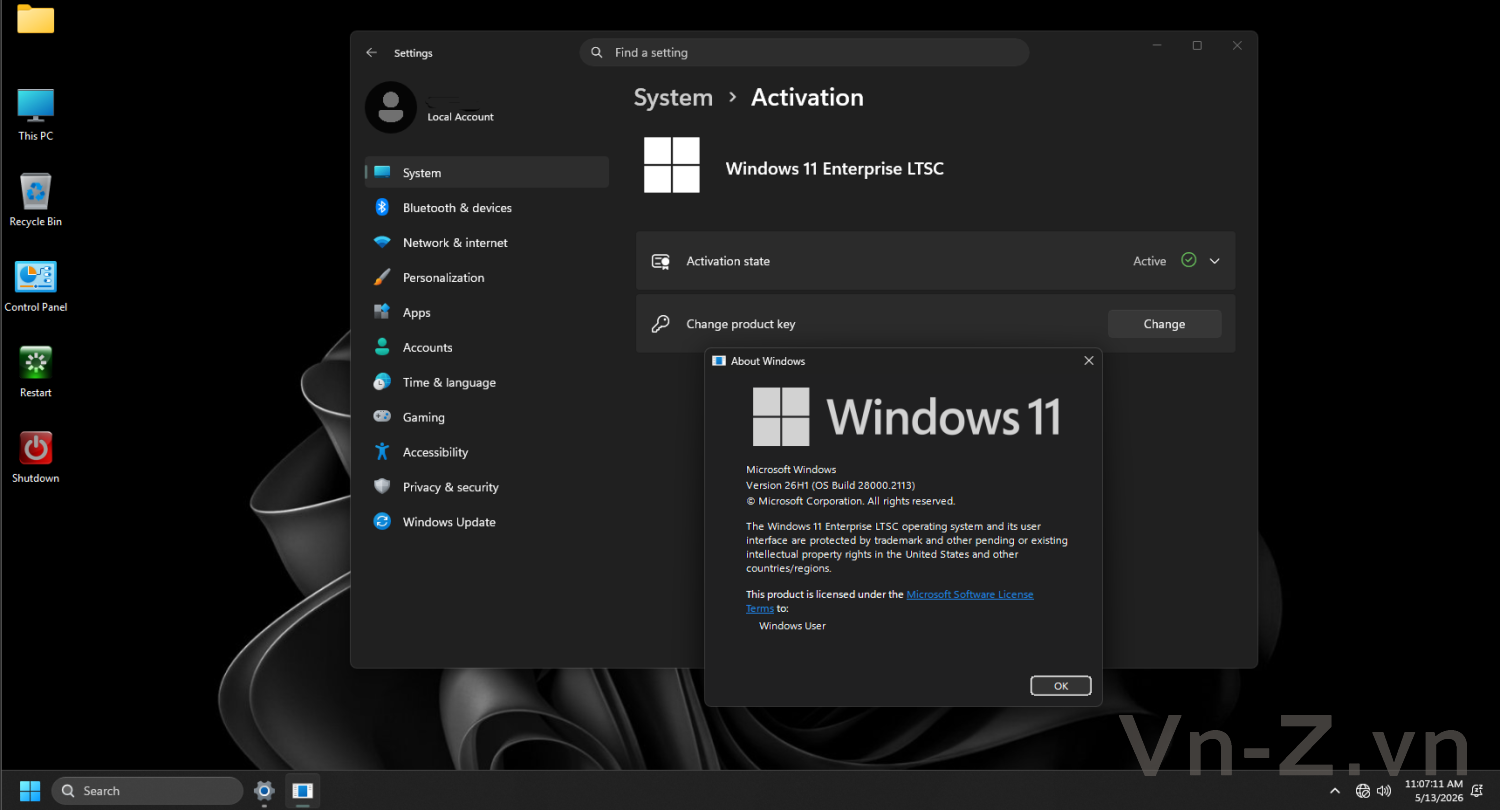Viewport: 1500px width, 810px height.
Task: Open Accounts settings in sidebar
Action: 487,348
